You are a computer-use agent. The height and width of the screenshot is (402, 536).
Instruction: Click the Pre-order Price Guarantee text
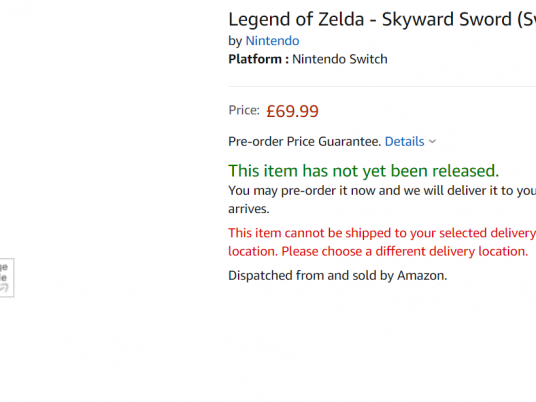[305, 142]
